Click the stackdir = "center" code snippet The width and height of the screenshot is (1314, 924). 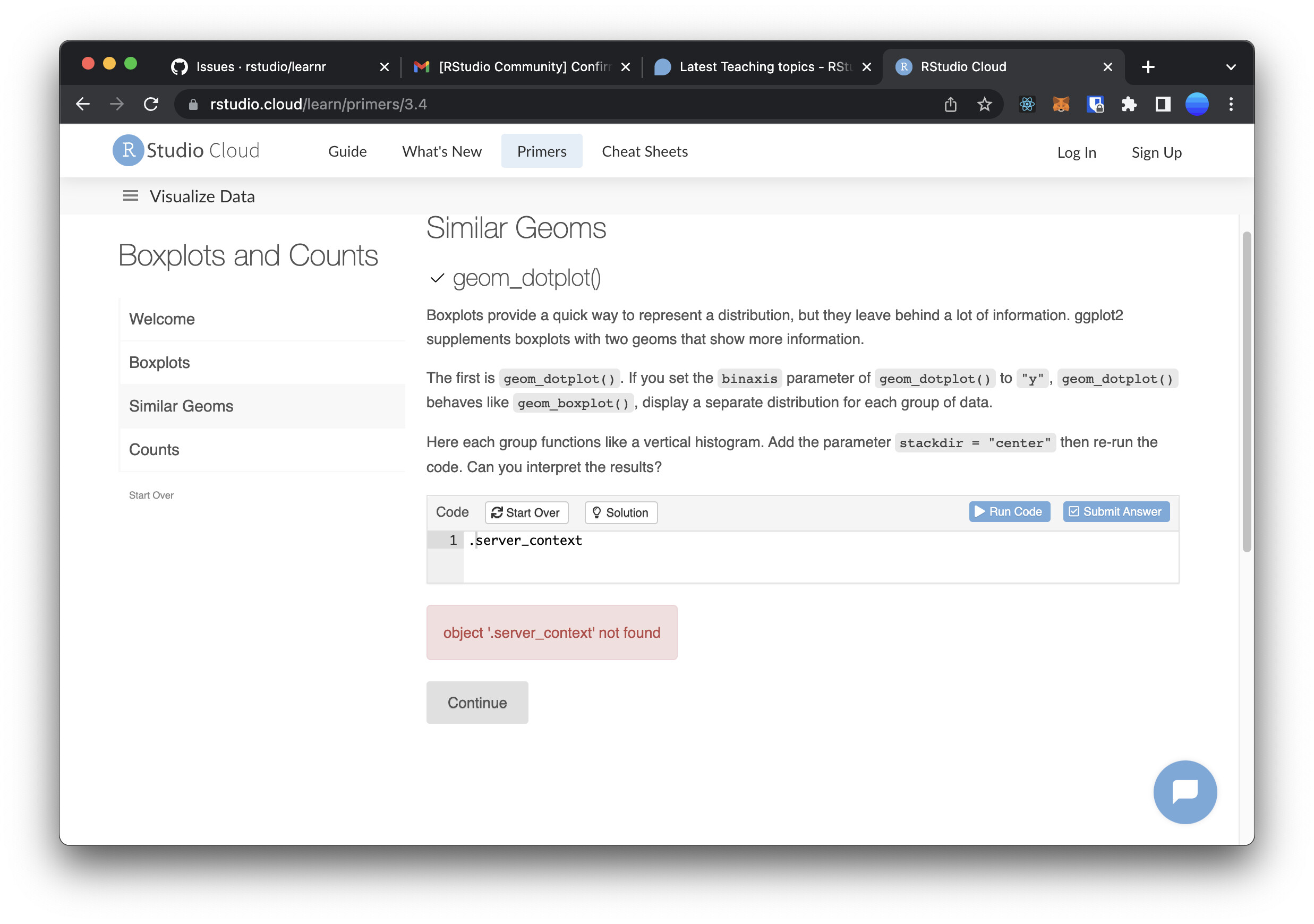coord(975,442)
